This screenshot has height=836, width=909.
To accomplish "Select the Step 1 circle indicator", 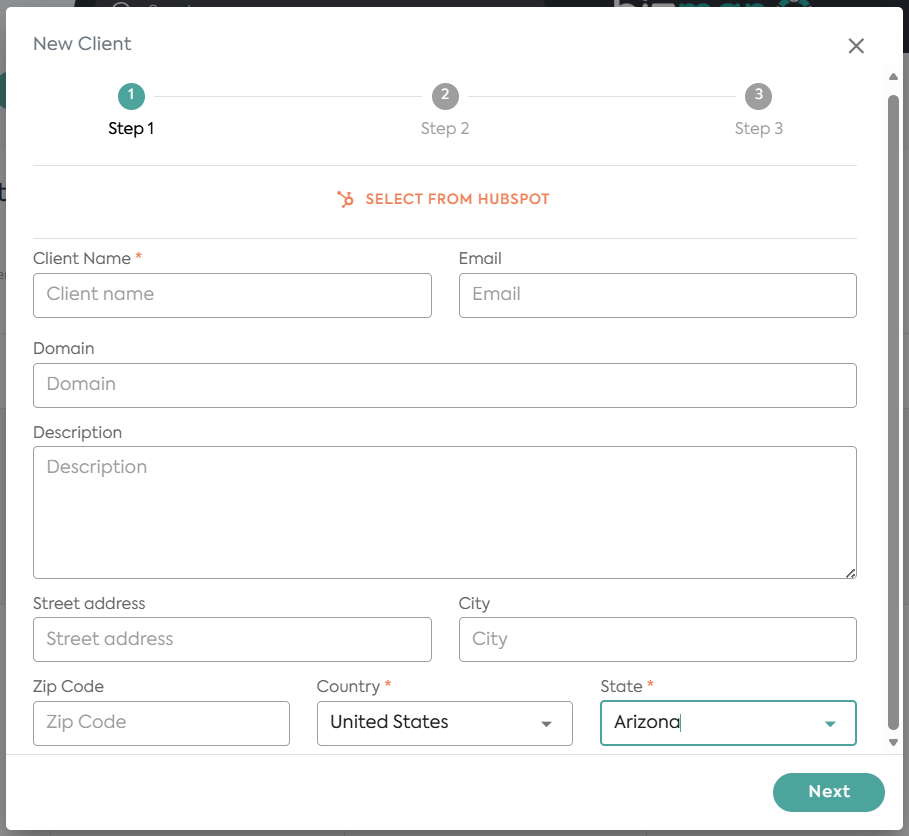I will (x=131, y=96).
